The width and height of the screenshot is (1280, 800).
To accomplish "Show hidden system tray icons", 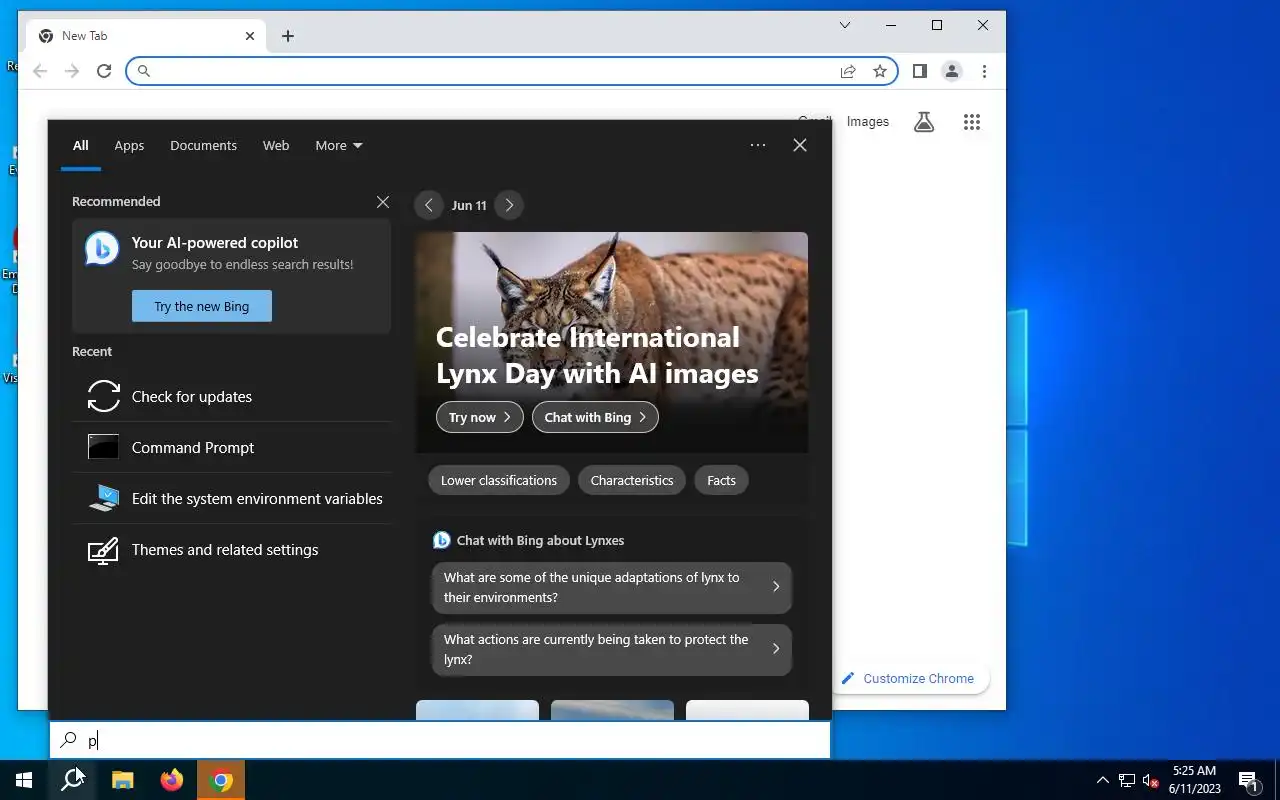I will pos(1103,780).
